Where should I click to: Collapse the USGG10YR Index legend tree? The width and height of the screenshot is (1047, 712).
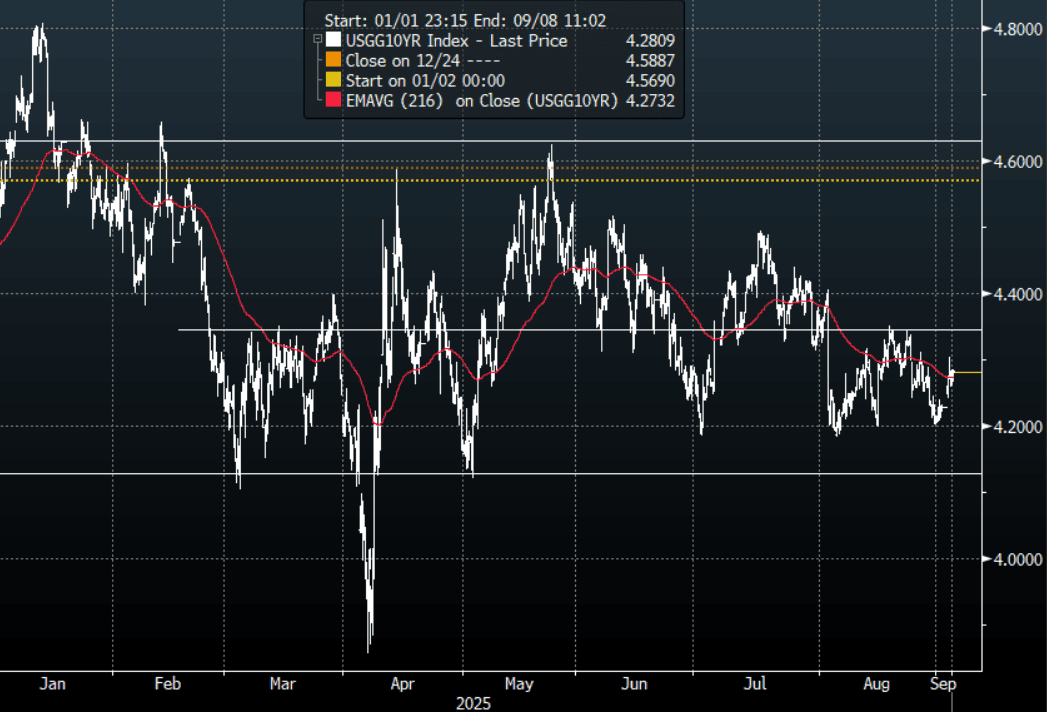click(x=317, y=41)
